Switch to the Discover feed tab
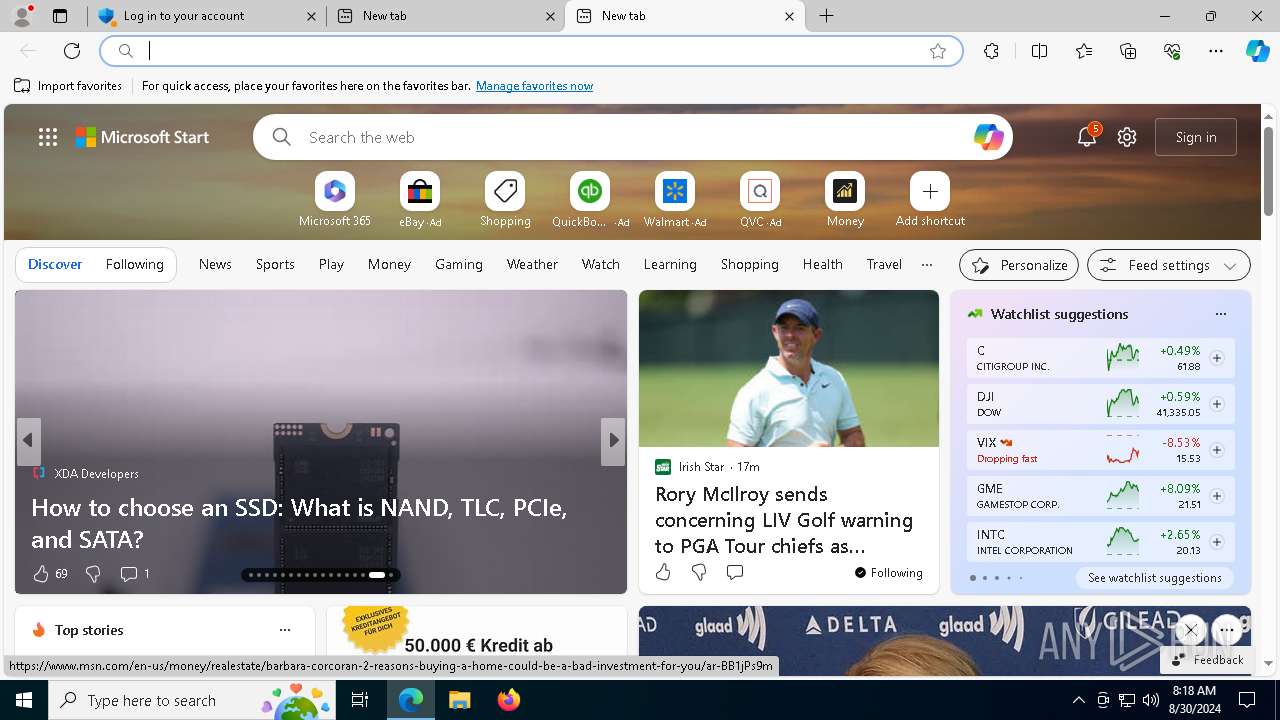The image size is (1280, 720). tap(55, 264)
